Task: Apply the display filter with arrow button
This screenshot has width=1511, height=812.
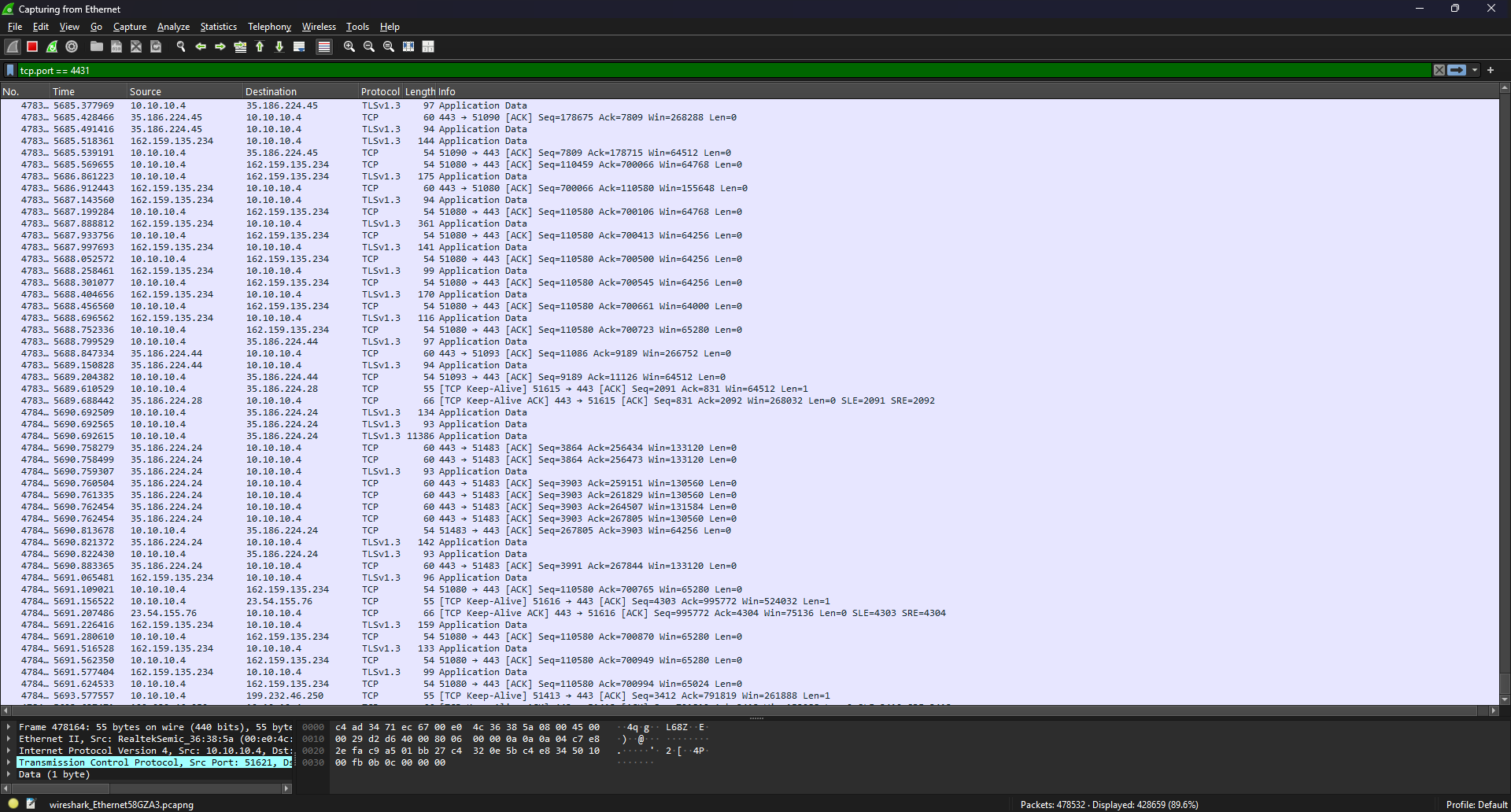Action: click(1457, 71)
